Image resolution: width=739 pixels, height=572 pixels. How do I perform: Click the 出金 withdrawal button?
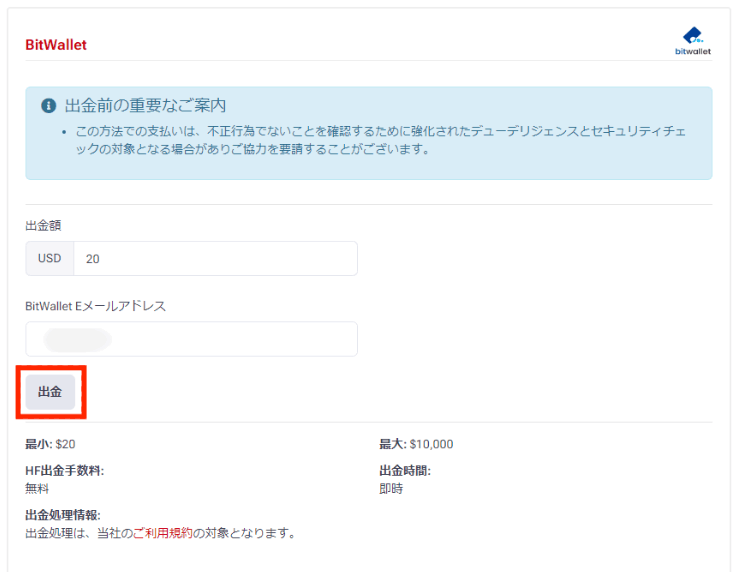click(50, 392)
